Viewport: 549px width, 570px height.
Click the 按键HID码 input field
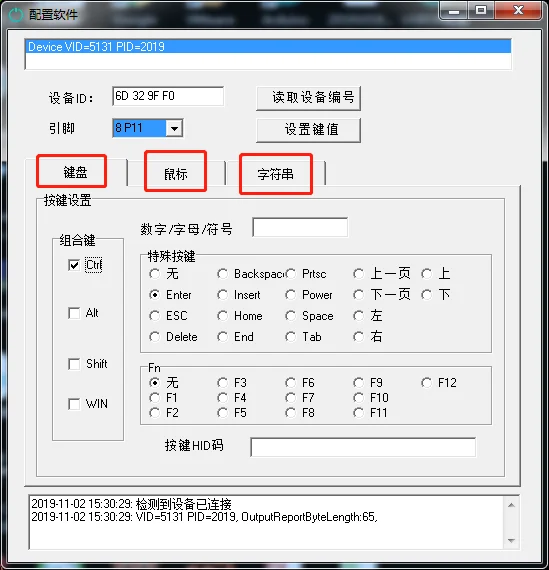[363, 447]
